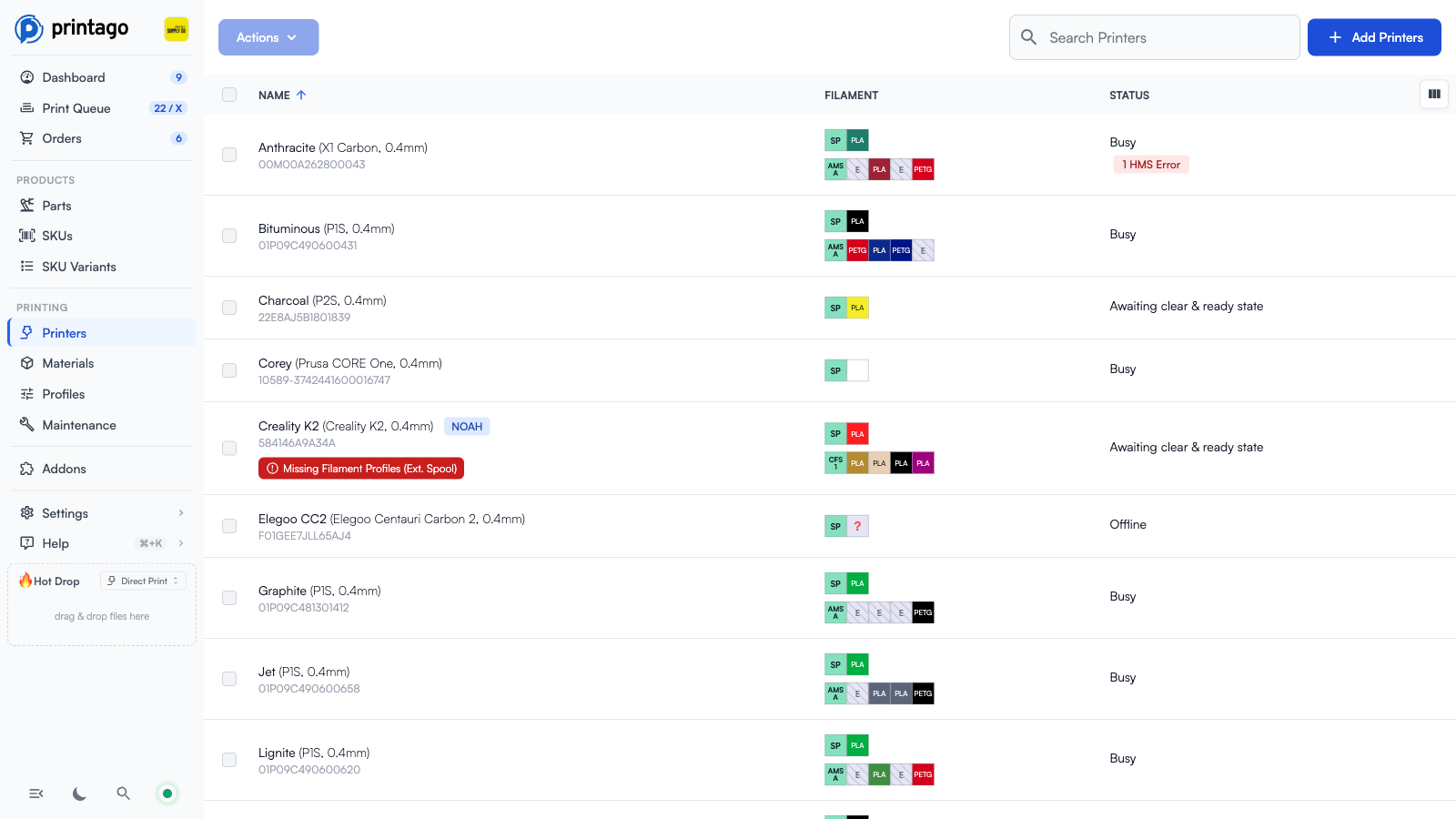Click Jet's black PETG AMS slot
Image resolution: width=1456 pixels, height=819 pixels.
click(923, 693)
